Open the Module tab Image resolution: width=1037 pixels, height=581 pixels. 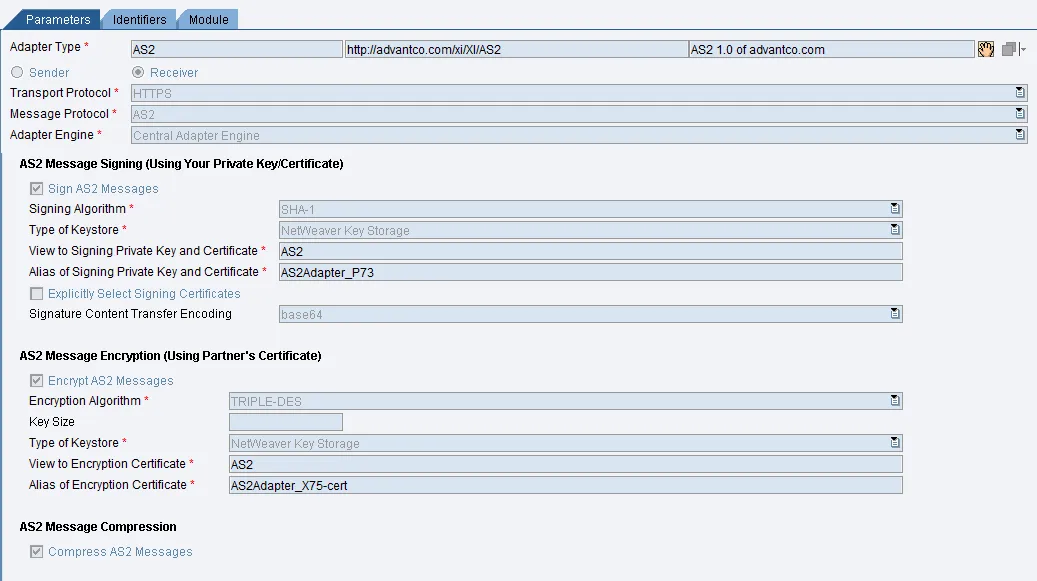tap(208, 20)
